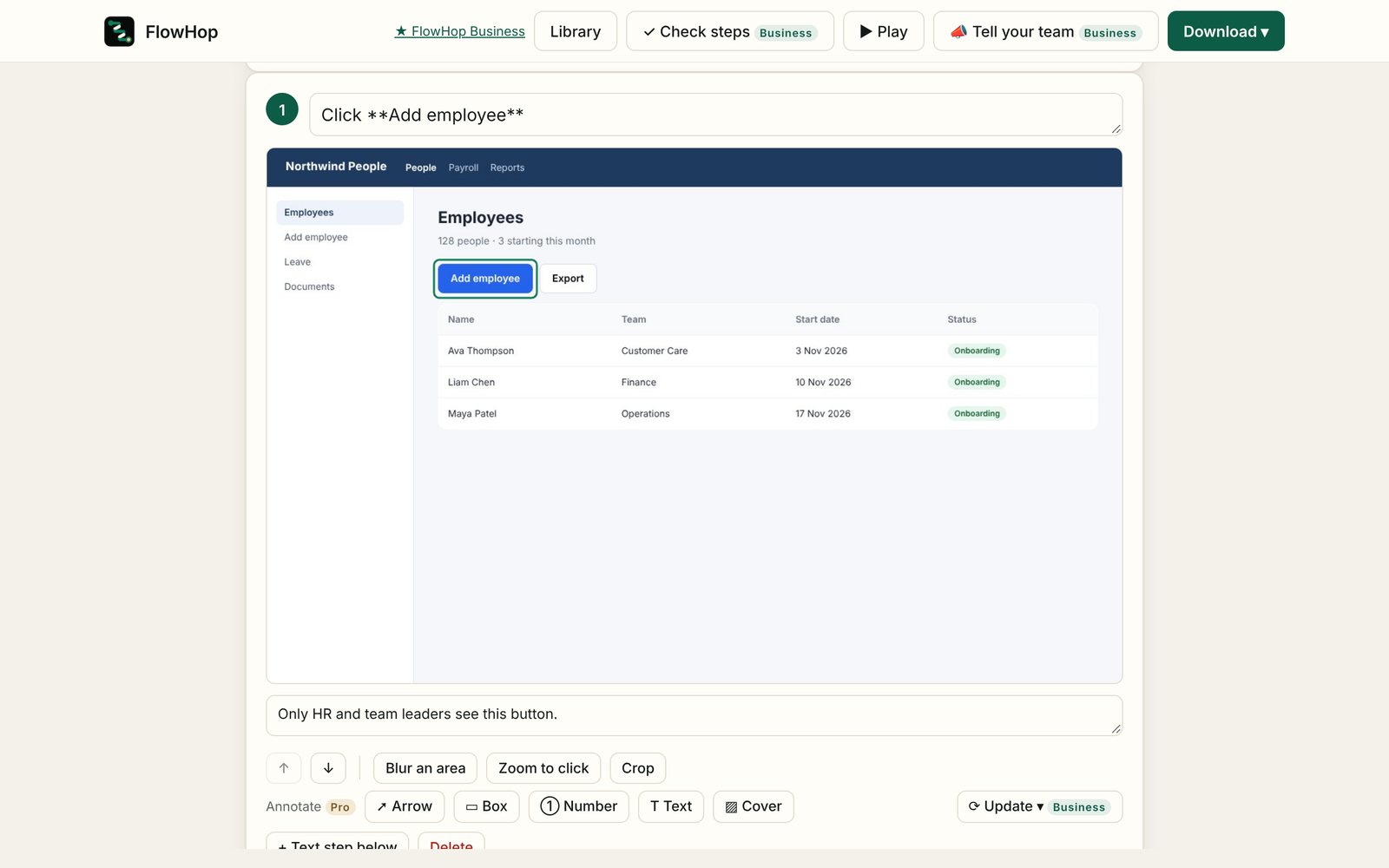Crop the step screenshot

(x=638, y=768)
